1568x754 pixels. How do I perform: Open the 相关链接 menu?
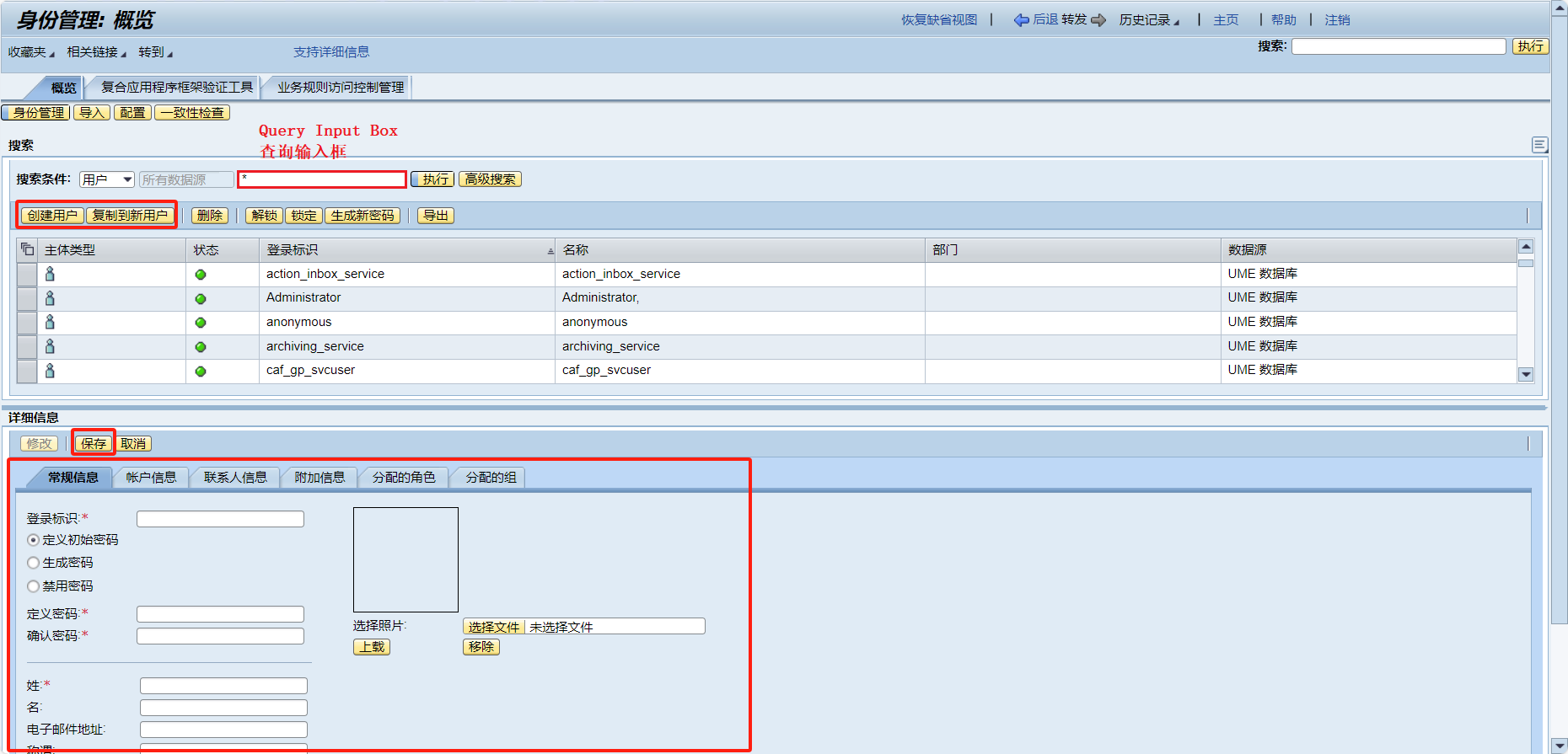point(96,52)
